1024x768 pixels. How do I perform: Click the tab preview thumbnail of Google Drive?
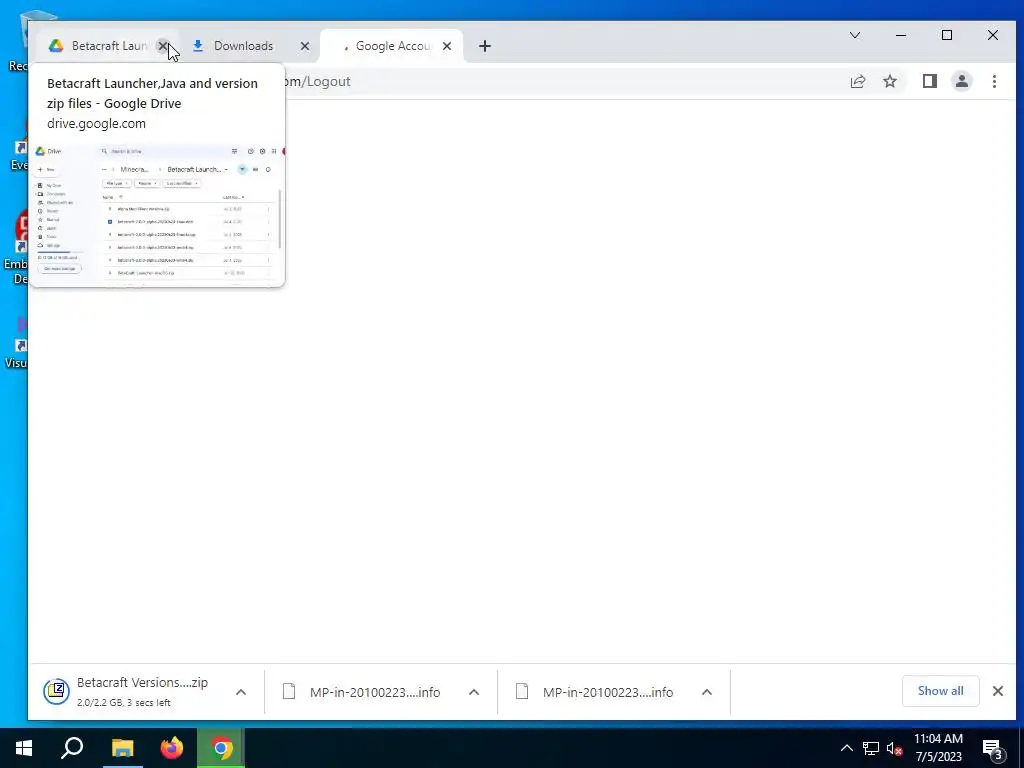[x=158, y=213]
